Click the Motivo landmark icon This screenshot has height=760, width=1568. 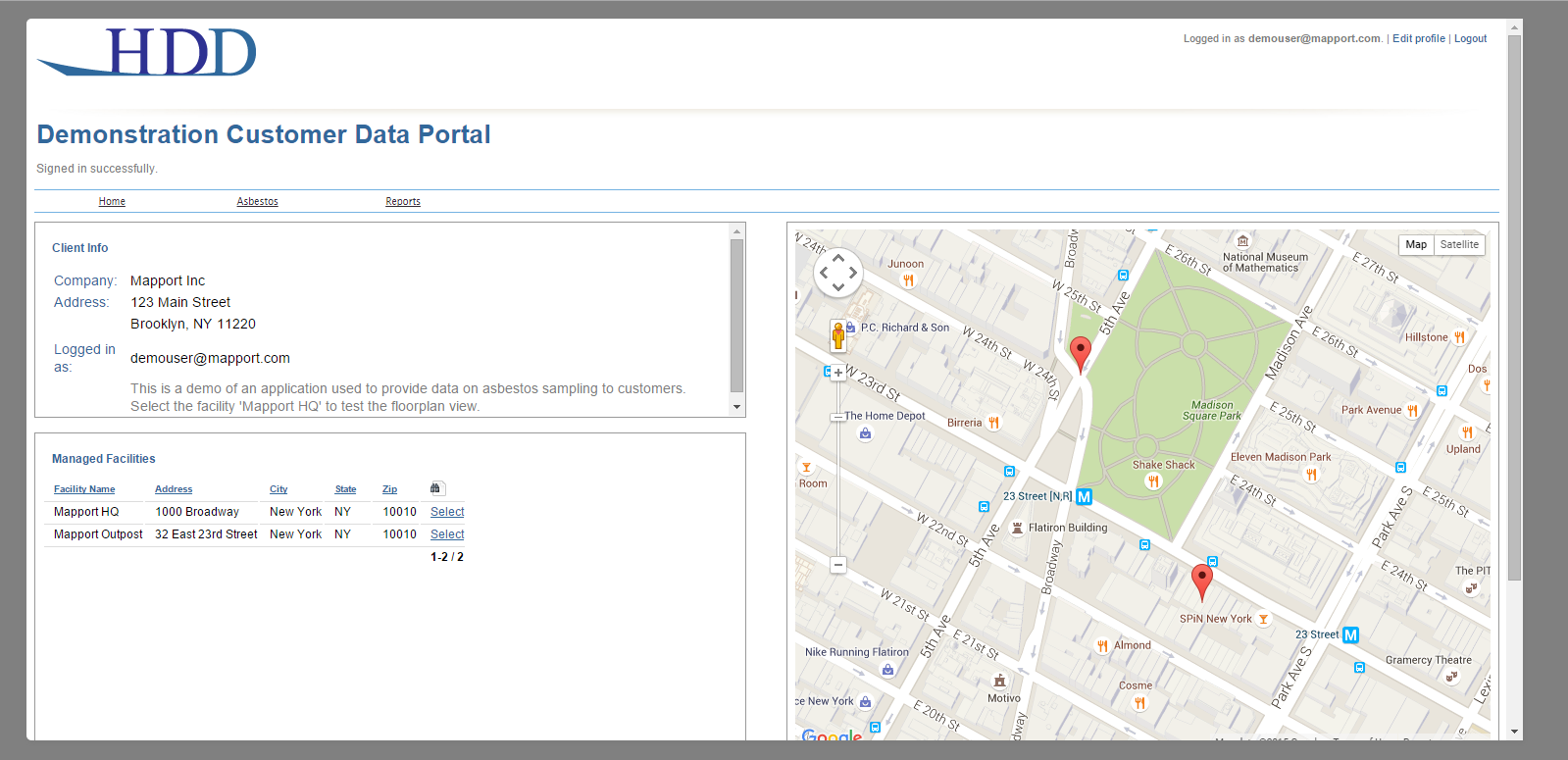1000,681
